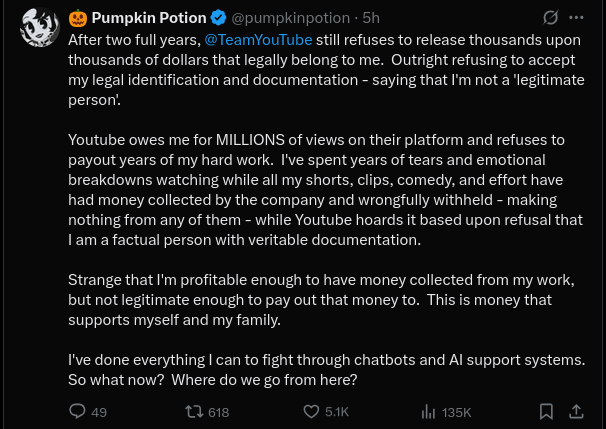Click the 618 reposts count

click(218, 412)
